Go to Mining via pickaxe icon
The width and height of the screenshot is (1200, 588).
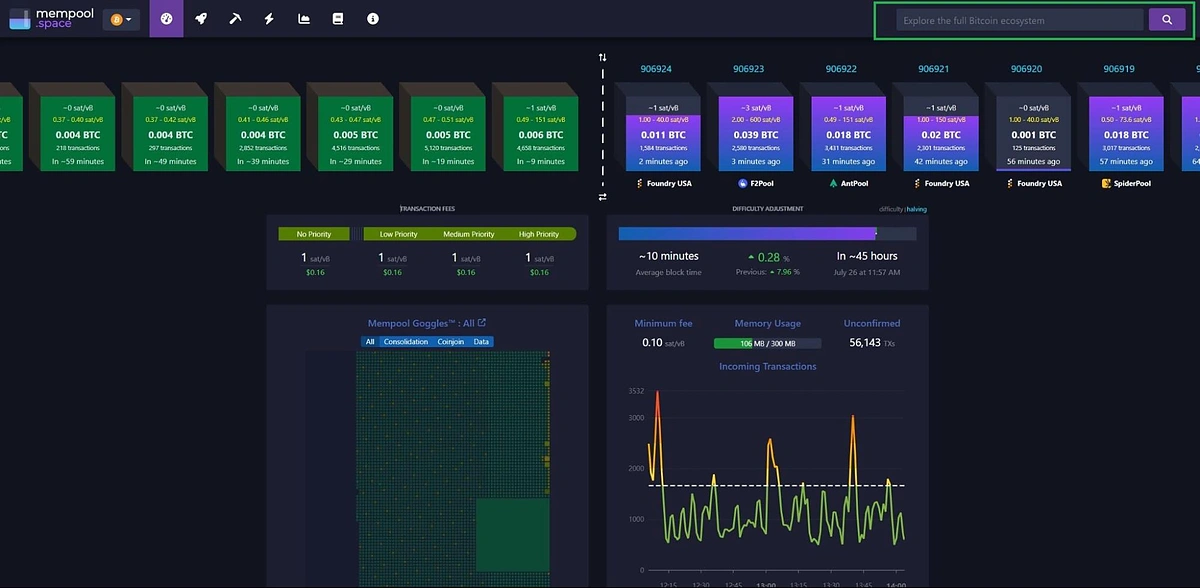click(235, 19)
